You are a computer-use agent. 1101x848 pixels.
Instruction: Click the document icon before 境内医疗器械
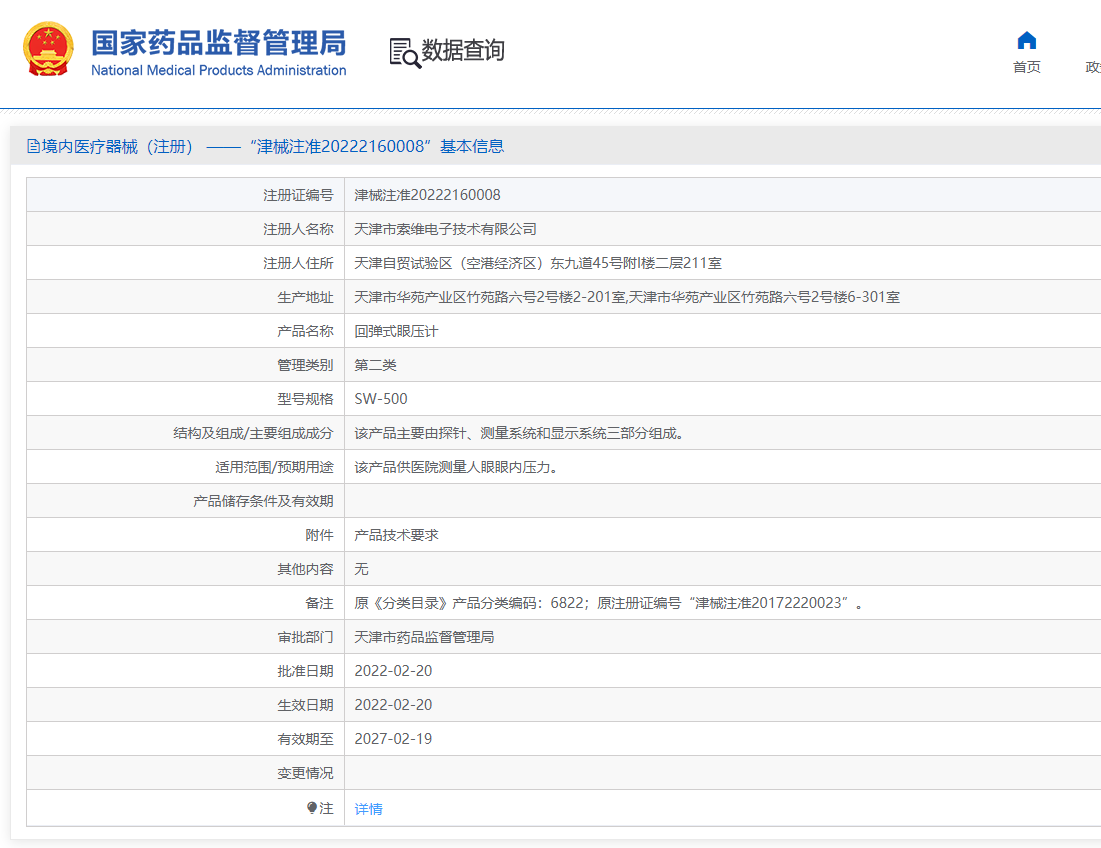[x=33, y=146]
